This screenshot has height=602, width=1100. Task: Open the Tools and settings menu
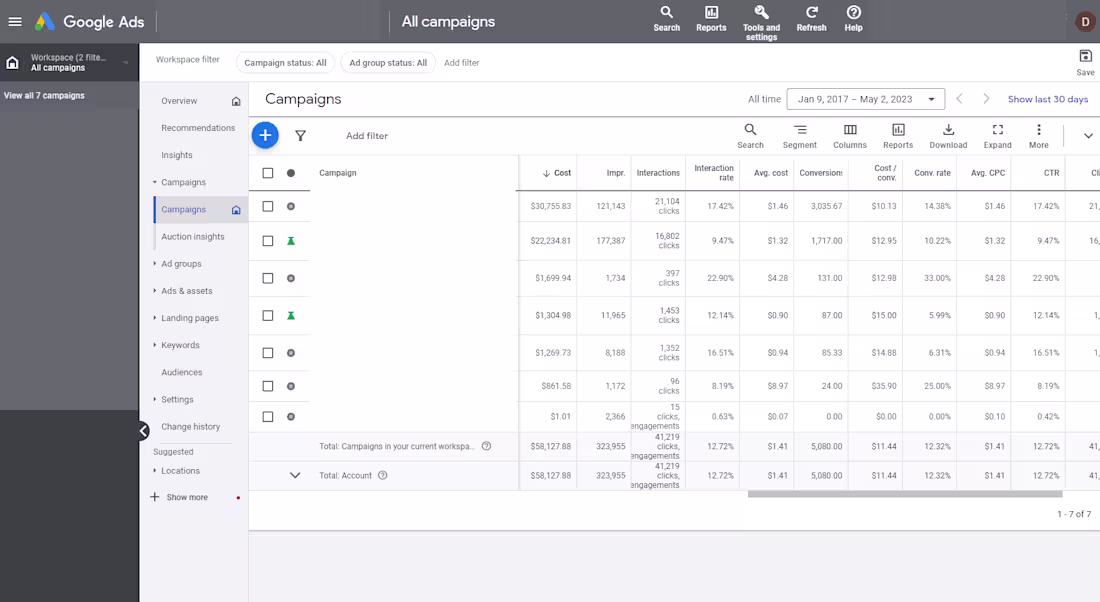(761, 21)
